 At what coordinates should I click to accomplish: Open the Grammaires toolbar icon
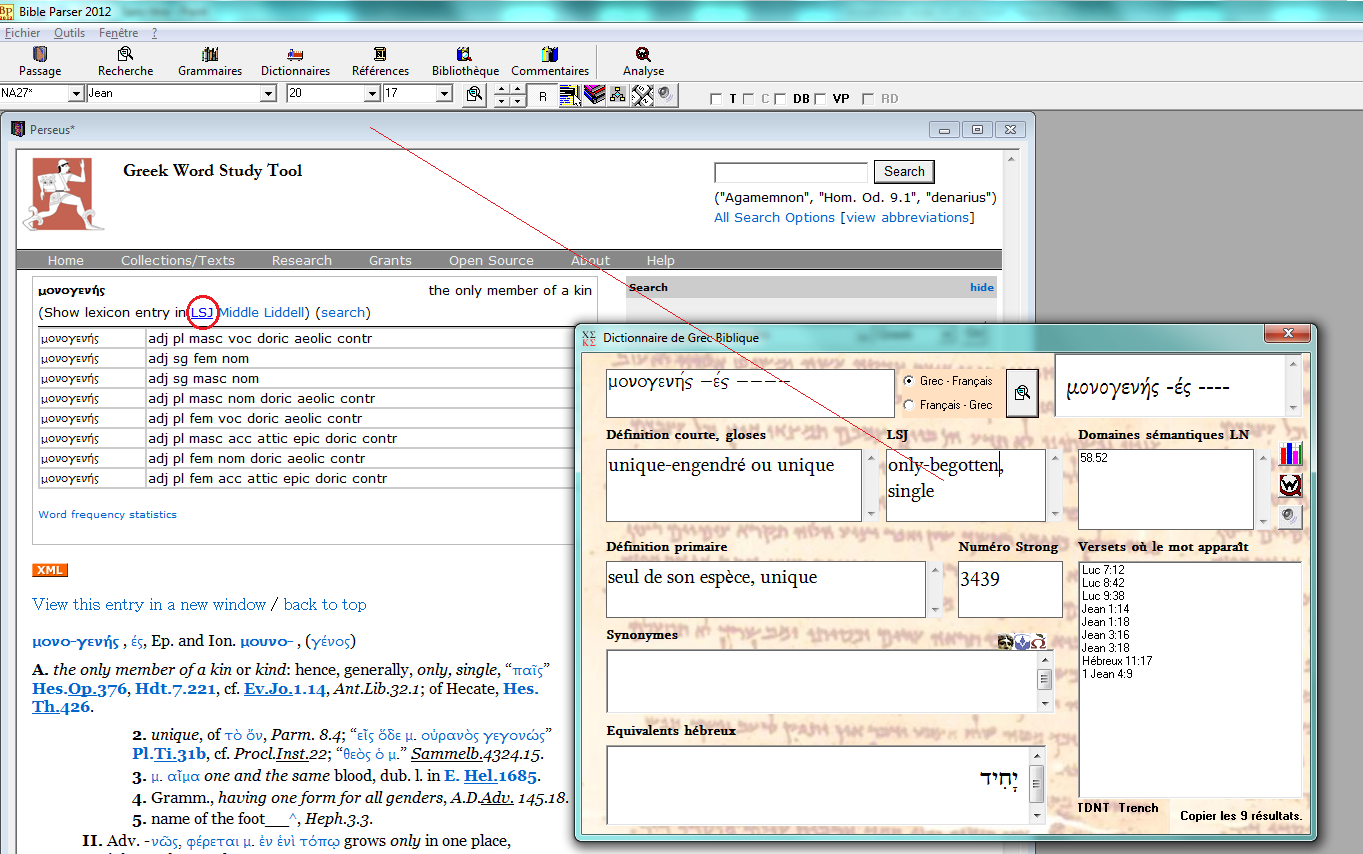[210, 61]
